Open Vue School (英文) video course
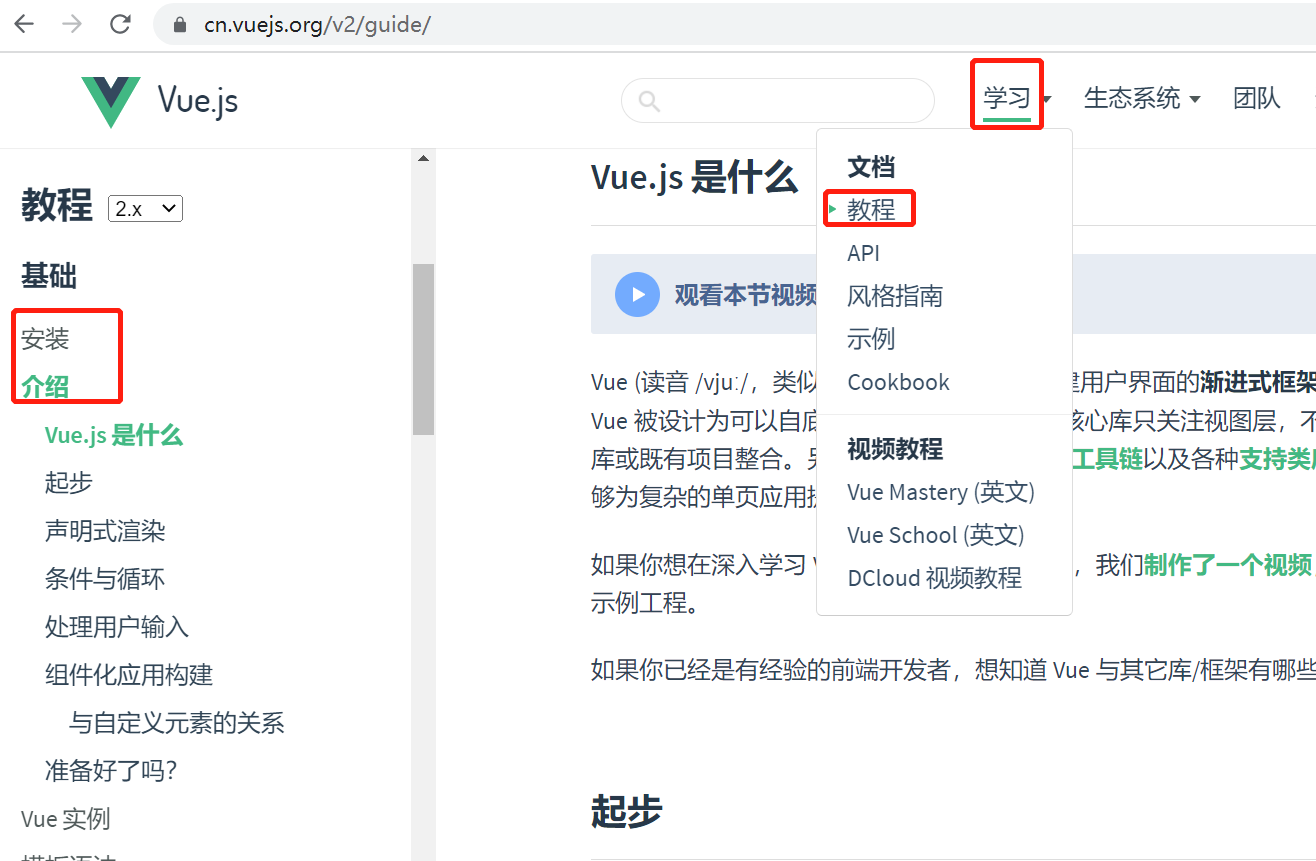Viewport: 1316px width, 861px height. point(936,535)
